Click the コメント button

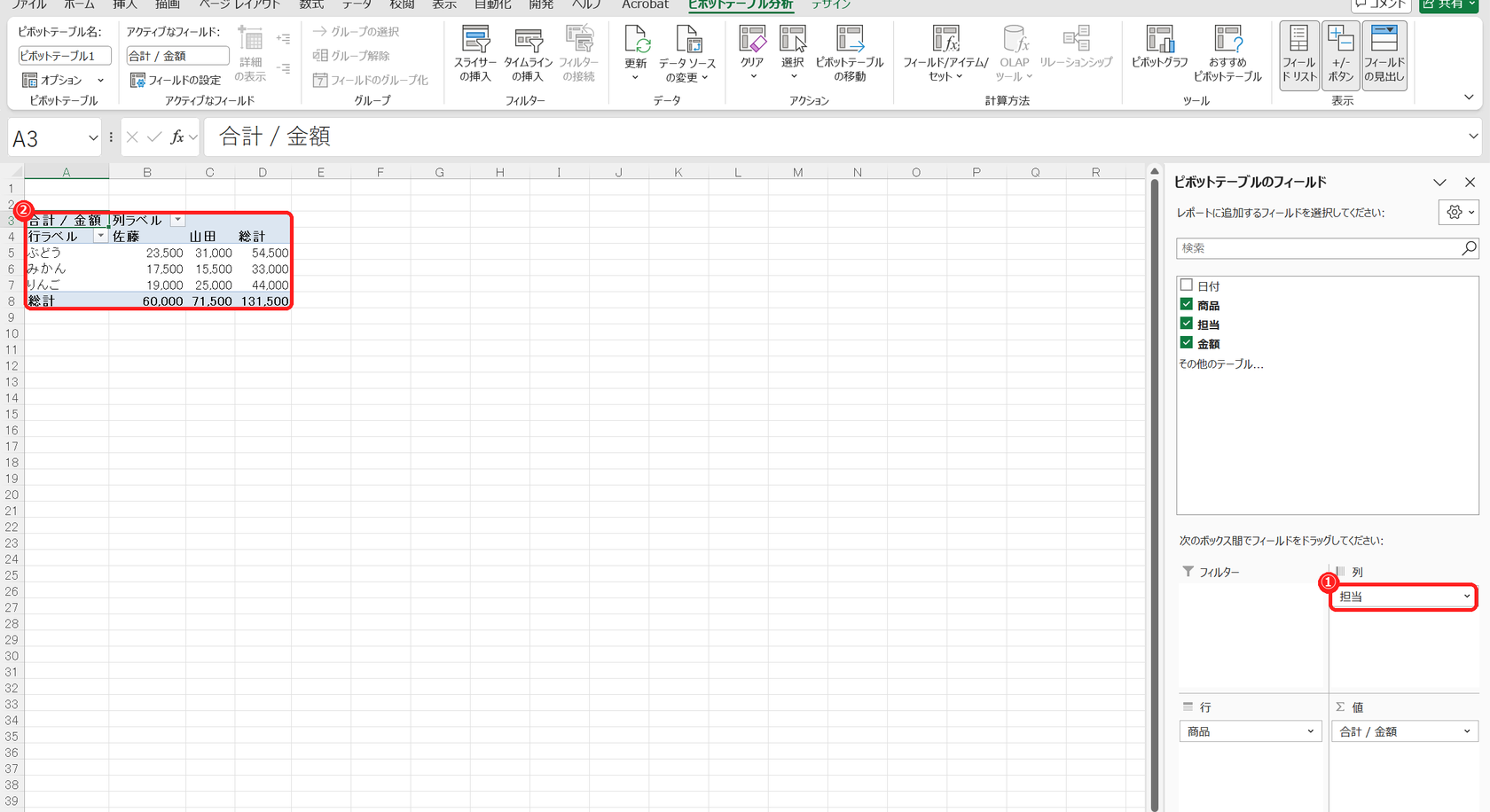1380,5
